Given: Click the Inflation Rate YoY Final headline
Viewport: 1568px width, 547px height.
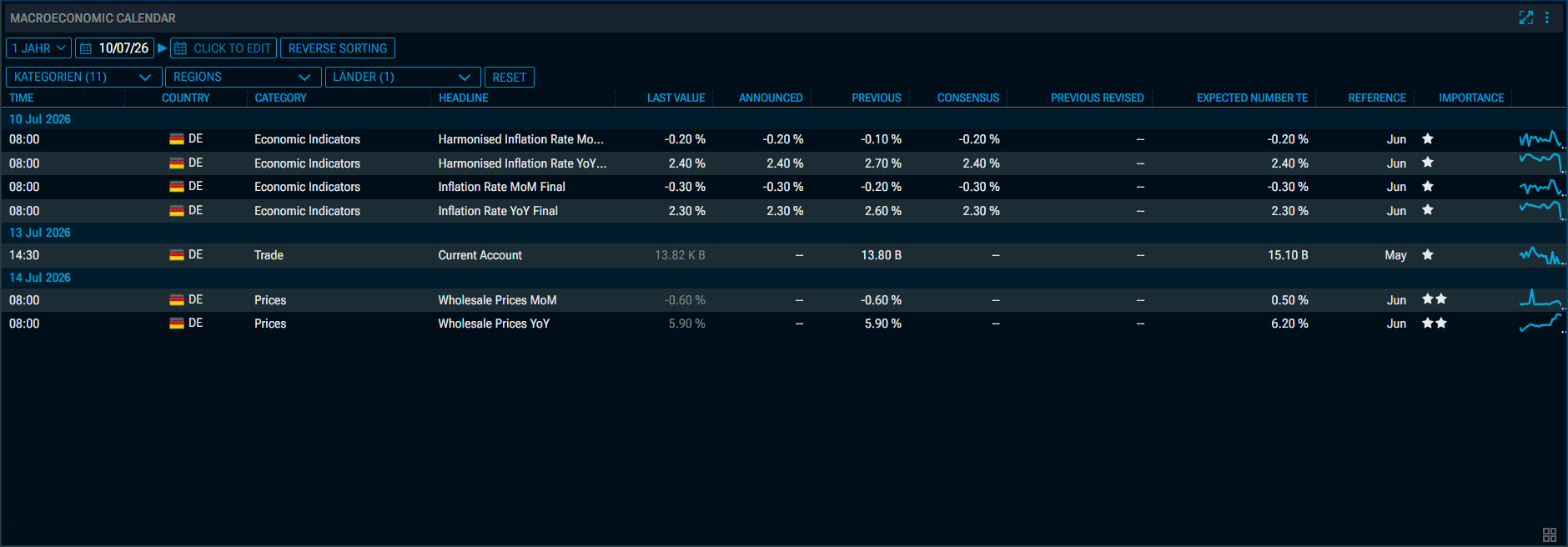Looking at the screenshot, I should pyautogui.click(x=498, y=211).
